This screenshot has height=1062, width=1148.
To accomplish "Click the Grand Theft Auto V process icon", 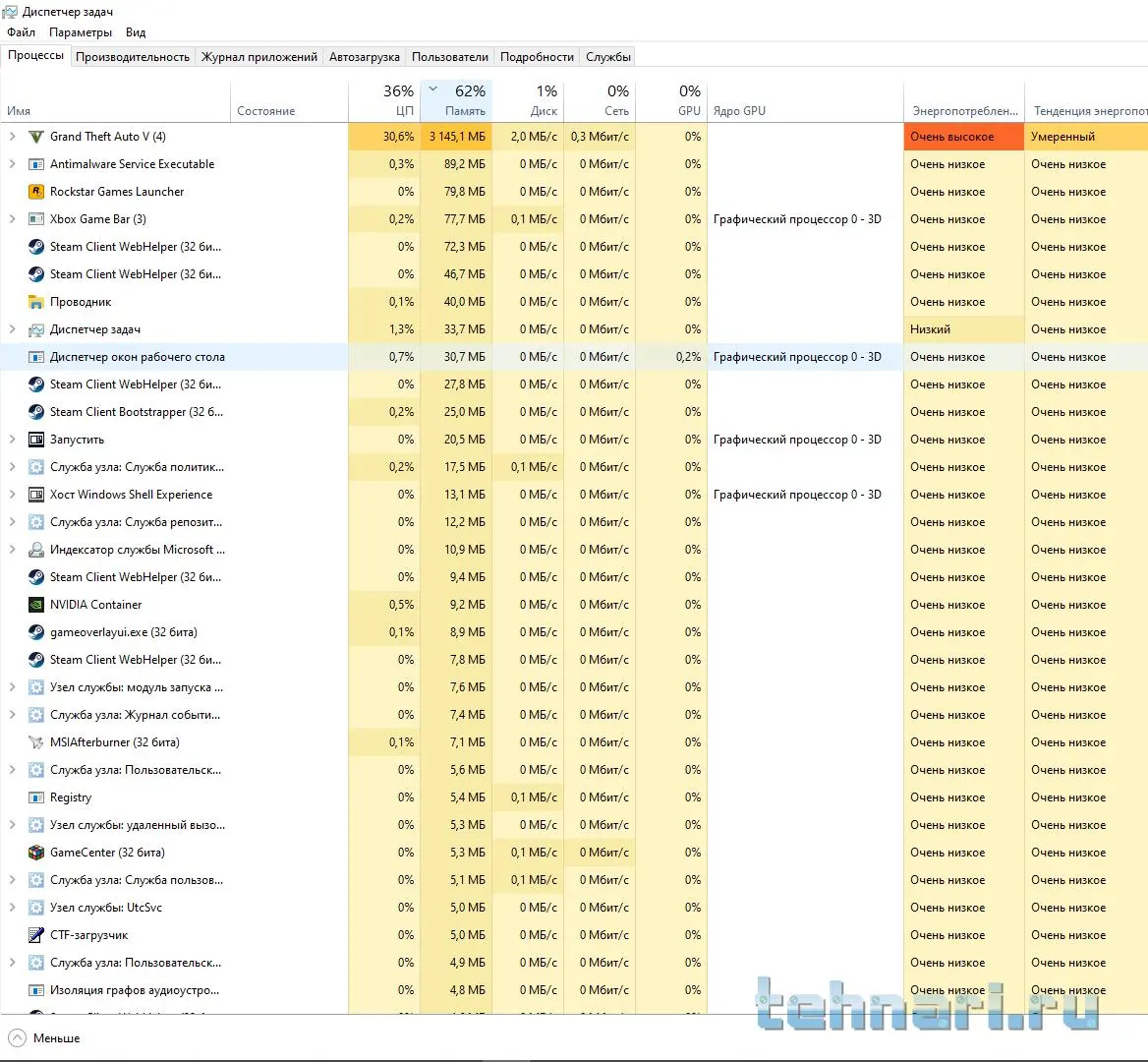I will coord(35,137).
